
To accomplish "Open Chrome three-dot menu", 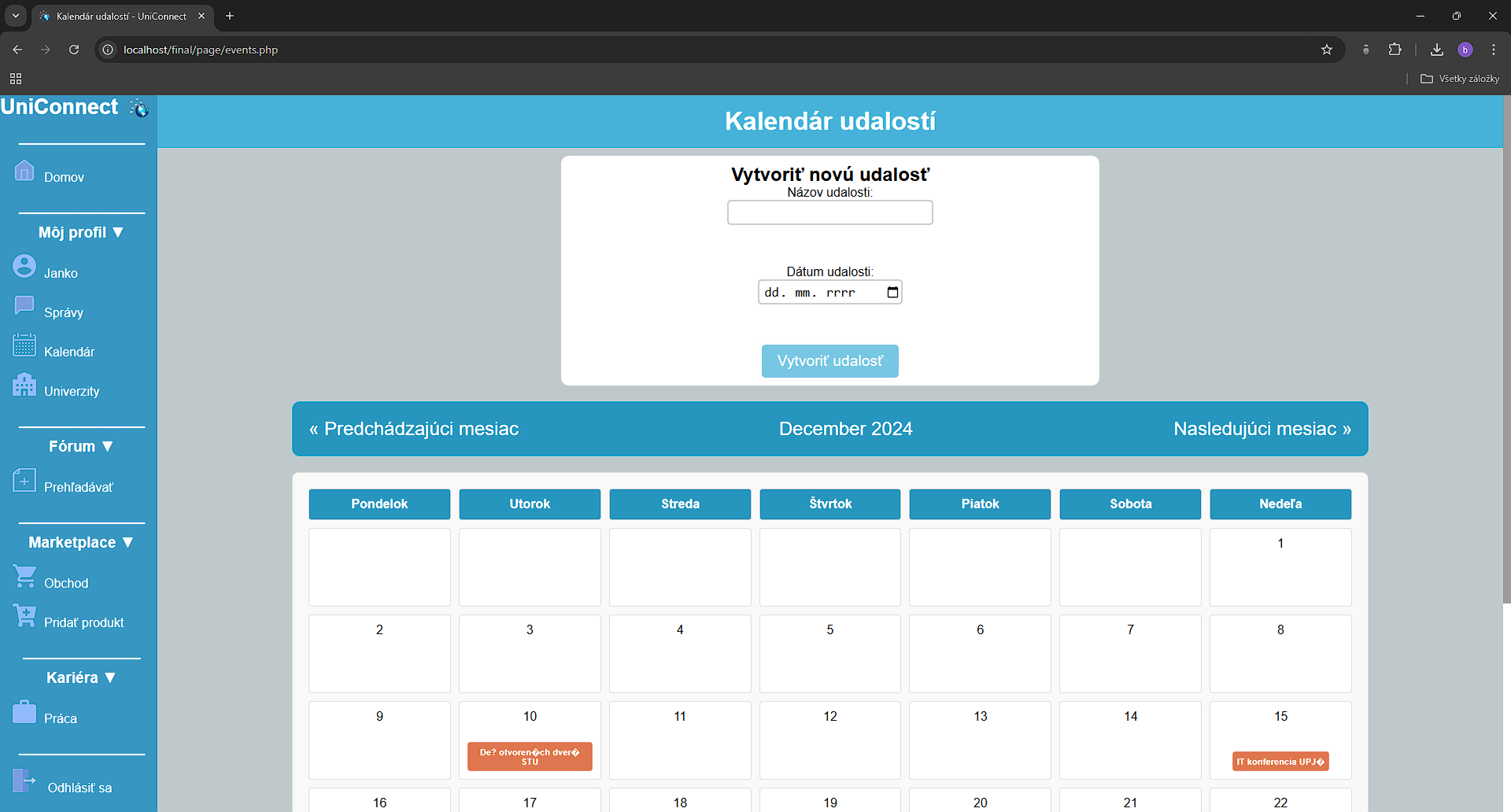I will pyautogui.click(x=1494, y=50).
